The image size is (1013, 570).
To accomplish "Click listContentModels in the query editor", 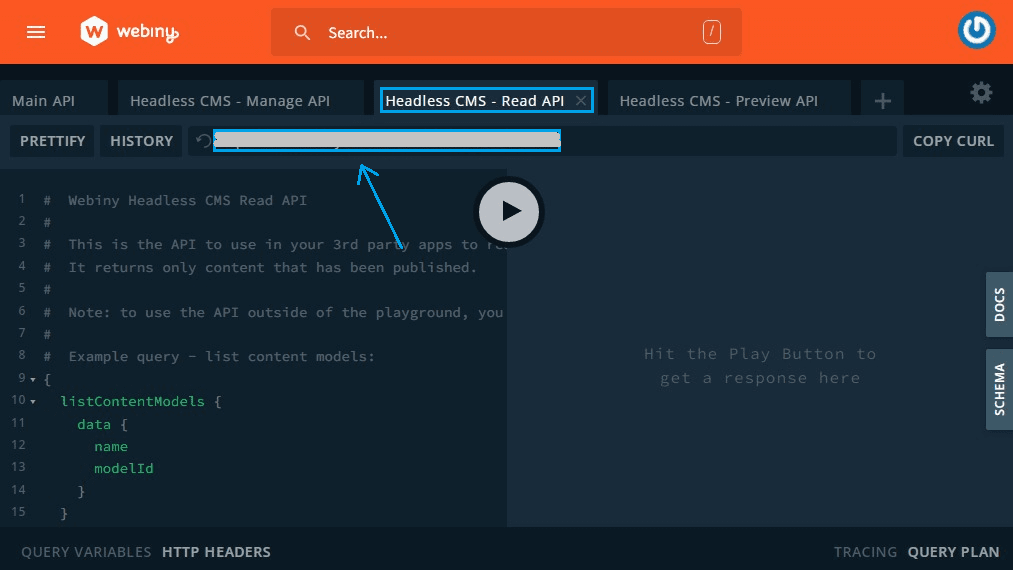I will point(132,401).
